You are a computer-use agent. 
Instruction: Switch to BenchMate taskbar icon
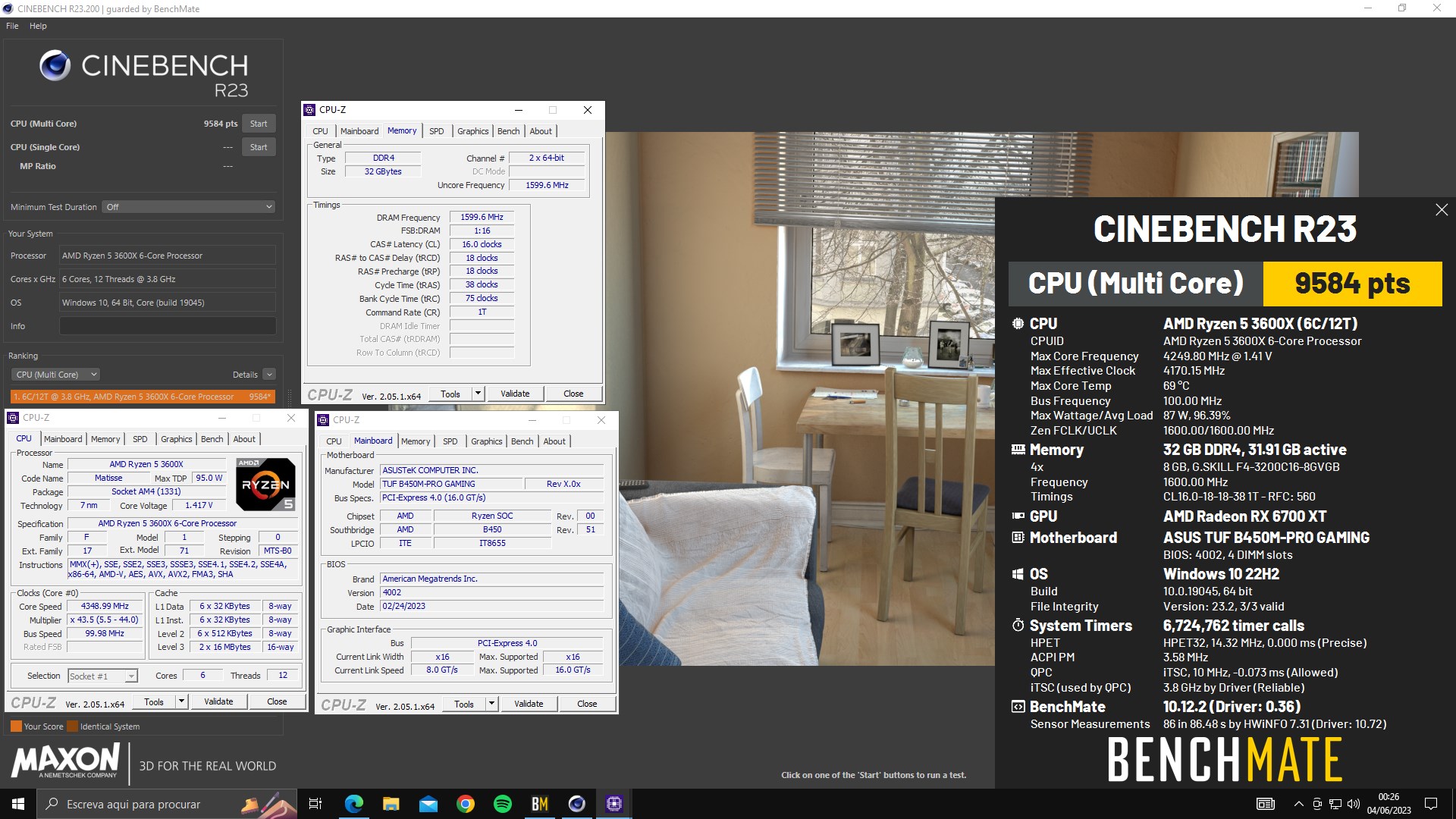tap(540, 804)
